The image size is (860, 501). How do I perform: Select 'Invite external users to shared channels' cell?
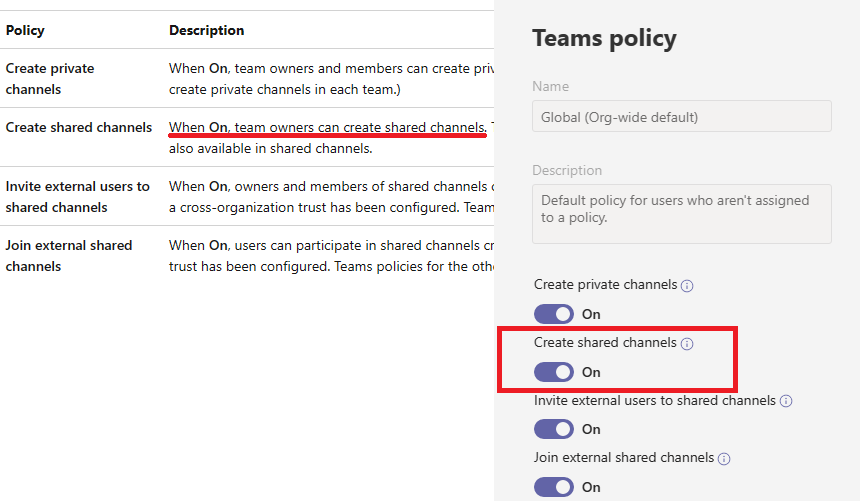point(77,196)
